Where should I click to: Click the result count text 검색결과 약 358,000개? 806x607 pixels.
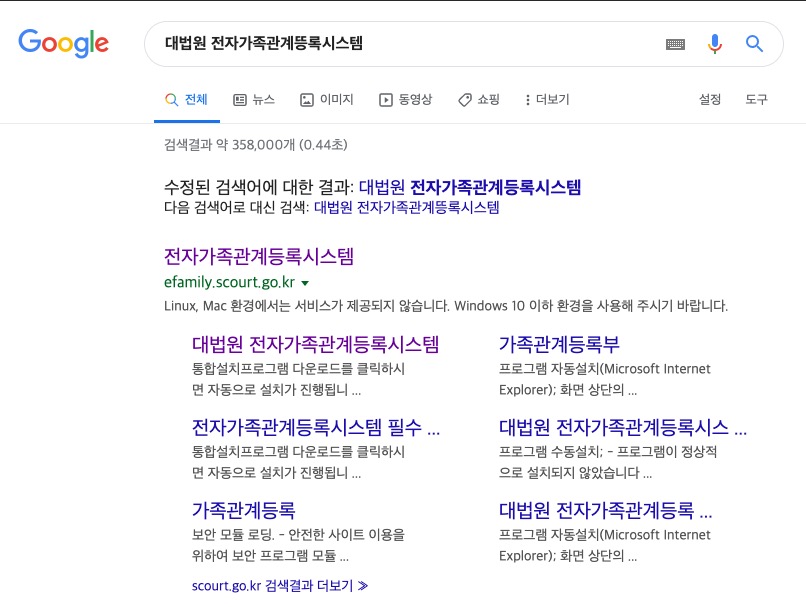[x=255, y=145]
